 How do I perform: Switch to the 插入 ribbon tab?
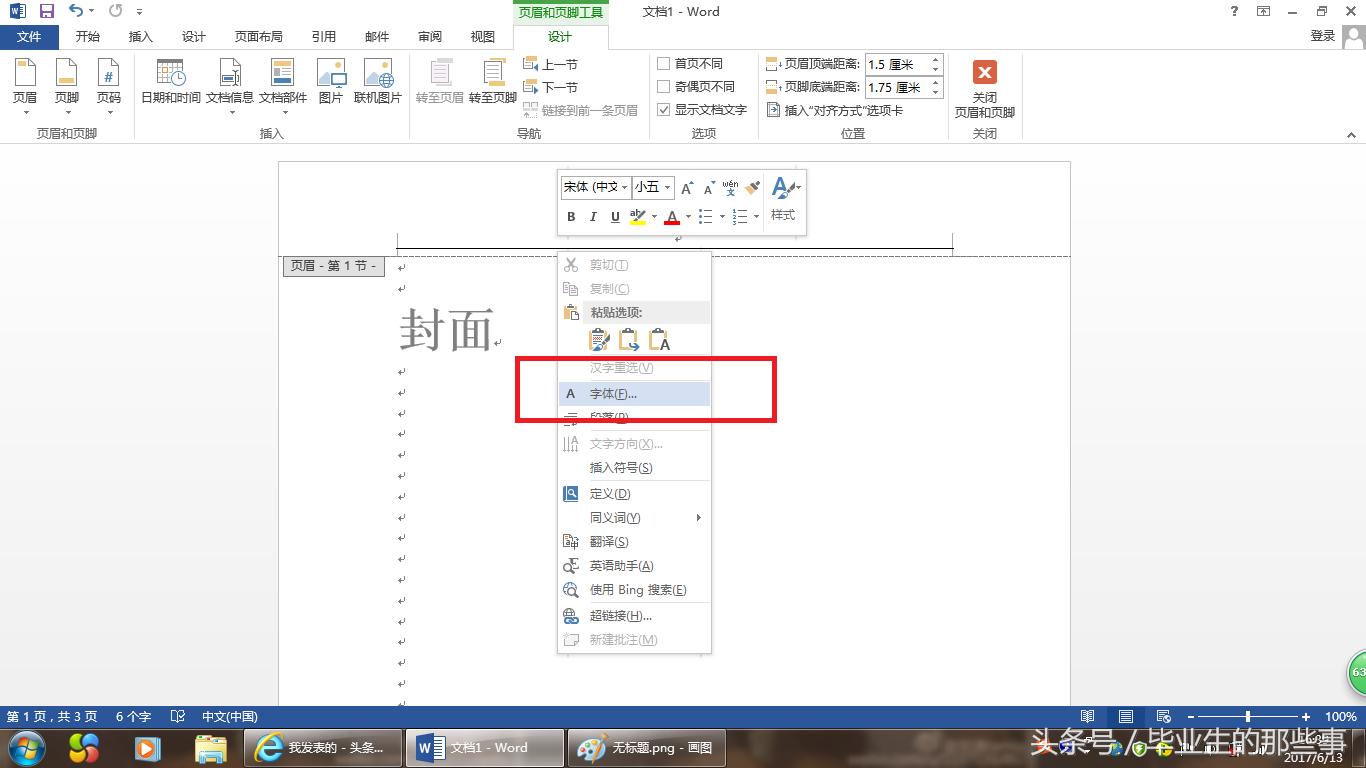139,36
